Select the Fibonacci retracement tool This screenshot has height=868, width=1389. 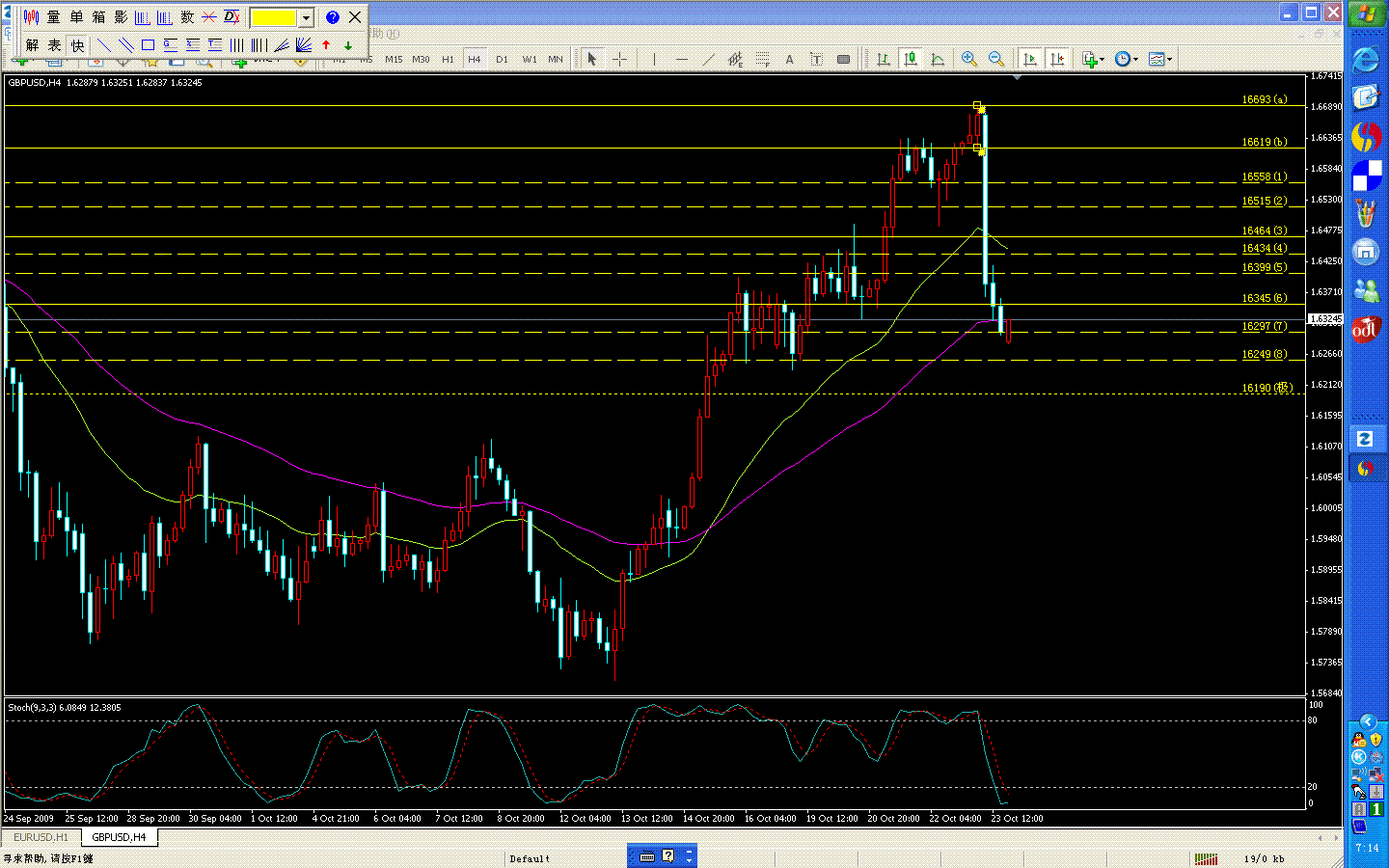tap(762, 60)
